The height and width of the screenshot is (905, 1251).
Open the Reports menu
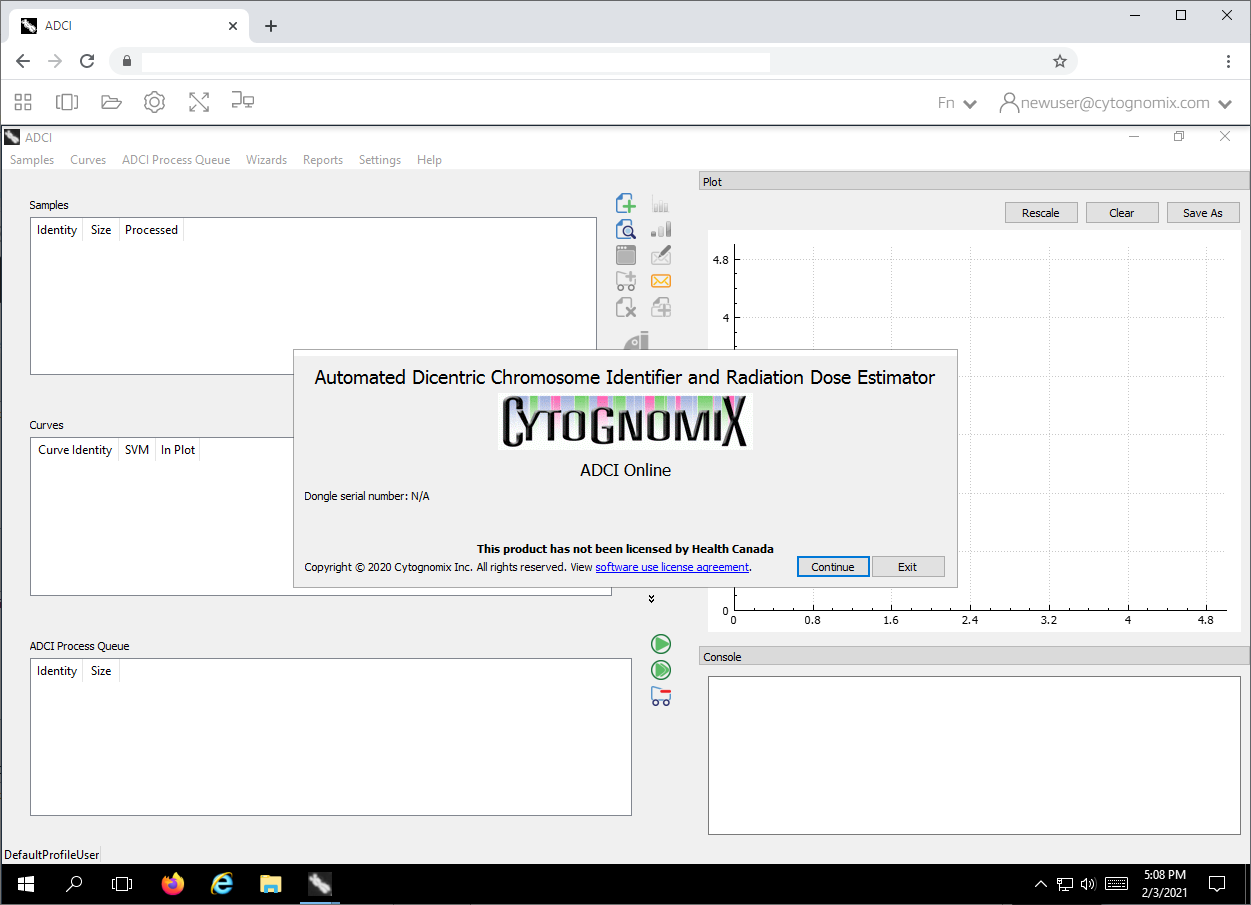click(323, 160)
